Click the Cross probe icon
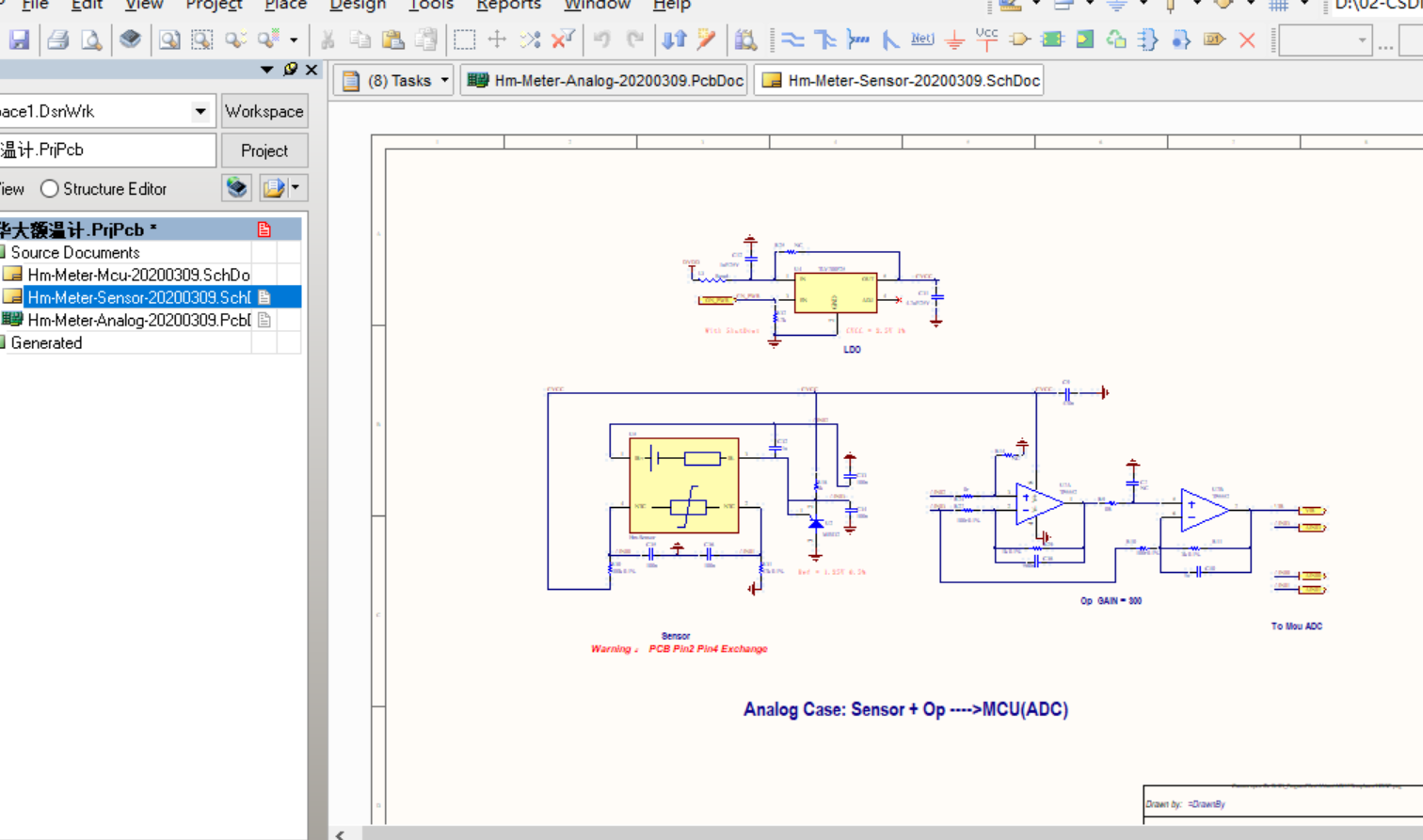Image resolution: width=1423 pixels, height=840 pixels. click(x=707, y=40)
